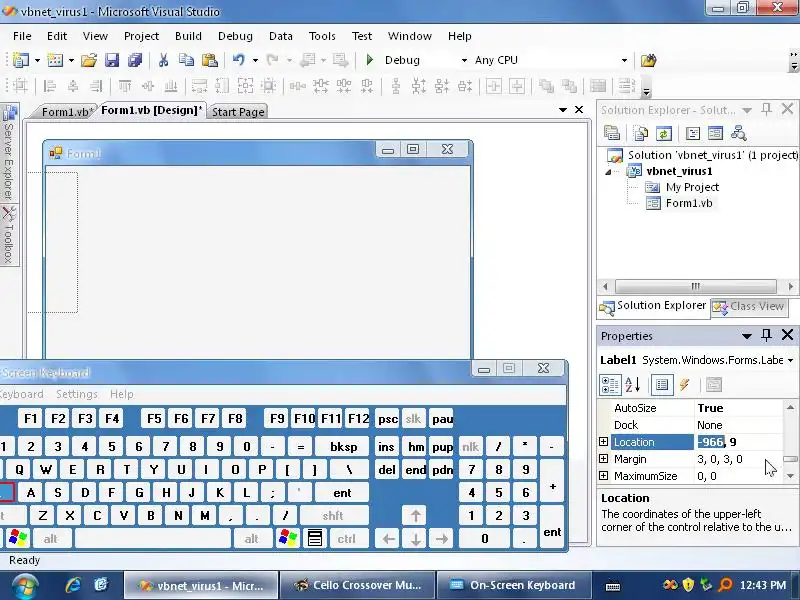The image size is (800, 600).
Task: Save the file with the floppy icon
Action: (112, 60)
